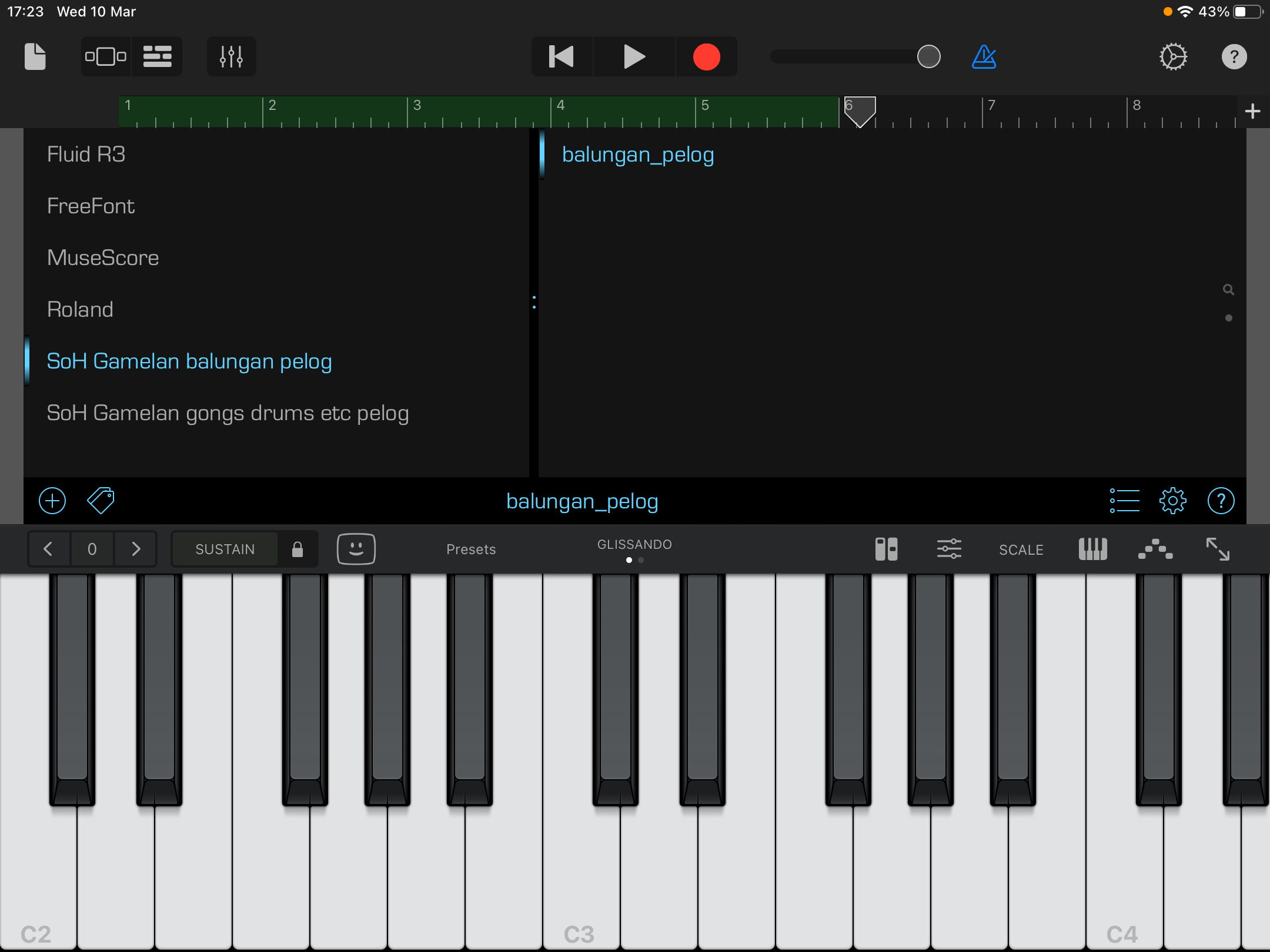
Task: Start playback with the Play button
Action: pos(634,56)
